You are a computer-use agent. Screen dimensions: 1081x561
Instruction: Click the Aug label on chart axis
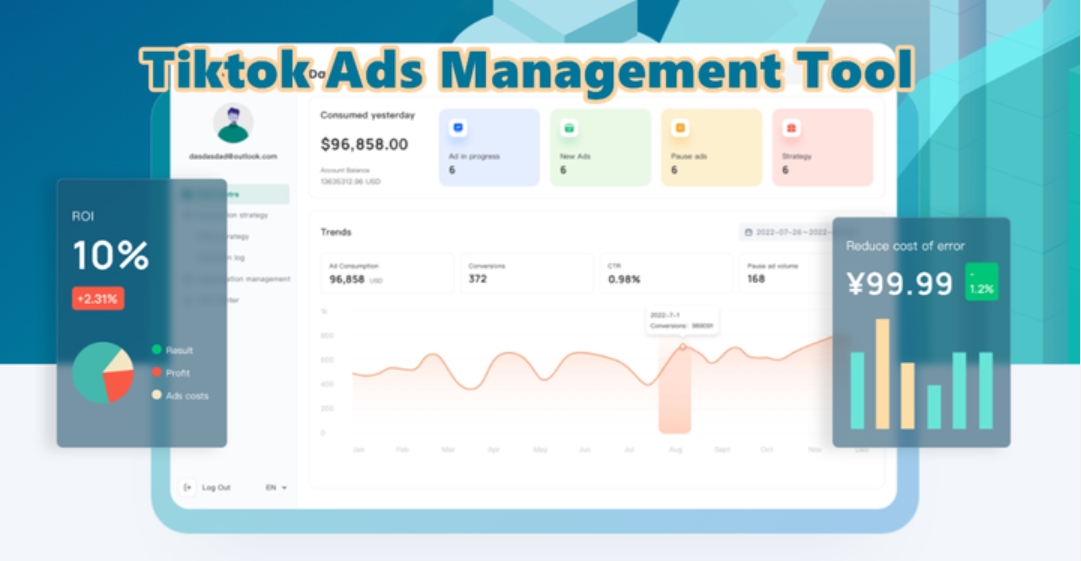coord(676,449)
